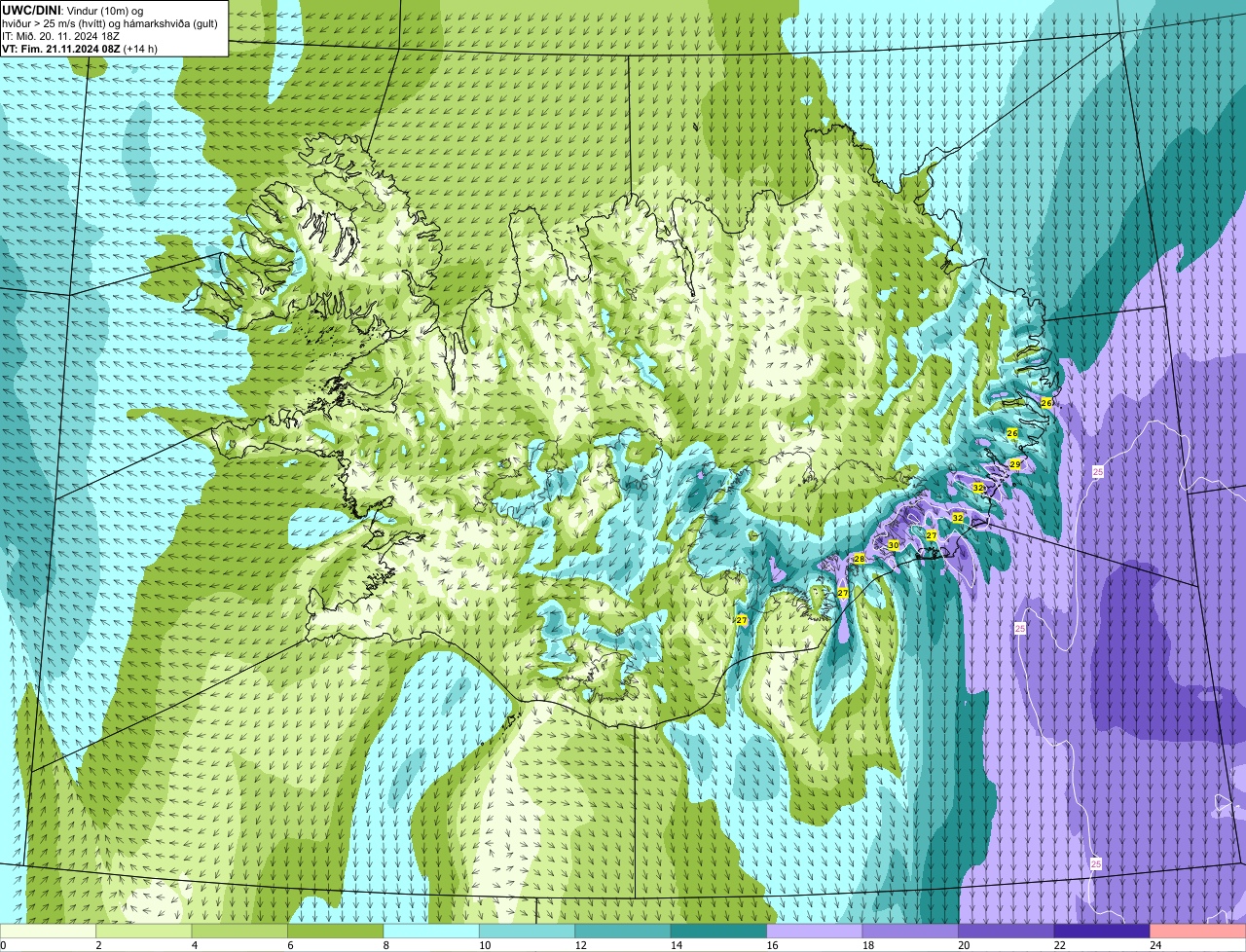Click the '(+14 h)' forecast offset text
Screen dimensions: 1246x952
coord(140,49)
